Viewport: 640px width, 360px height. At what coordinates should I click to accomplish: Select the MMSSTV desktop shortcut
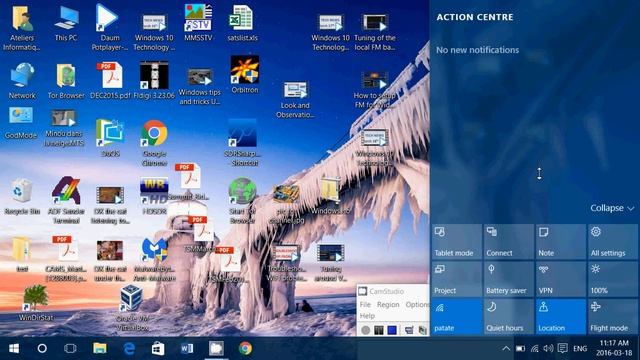198,23
